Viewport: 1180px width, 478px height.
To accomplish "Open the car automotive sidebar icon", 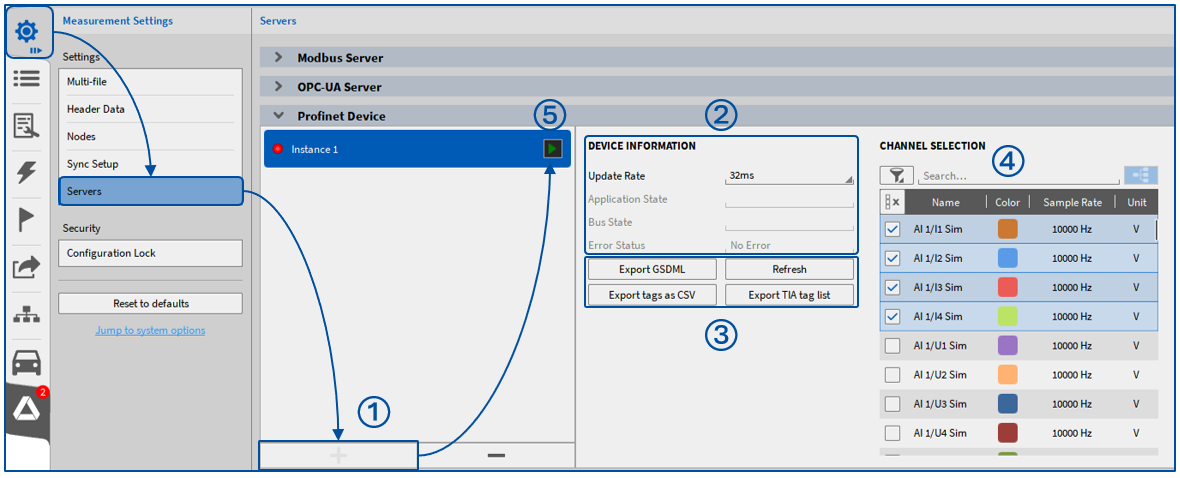I will [x=27, y=364].
